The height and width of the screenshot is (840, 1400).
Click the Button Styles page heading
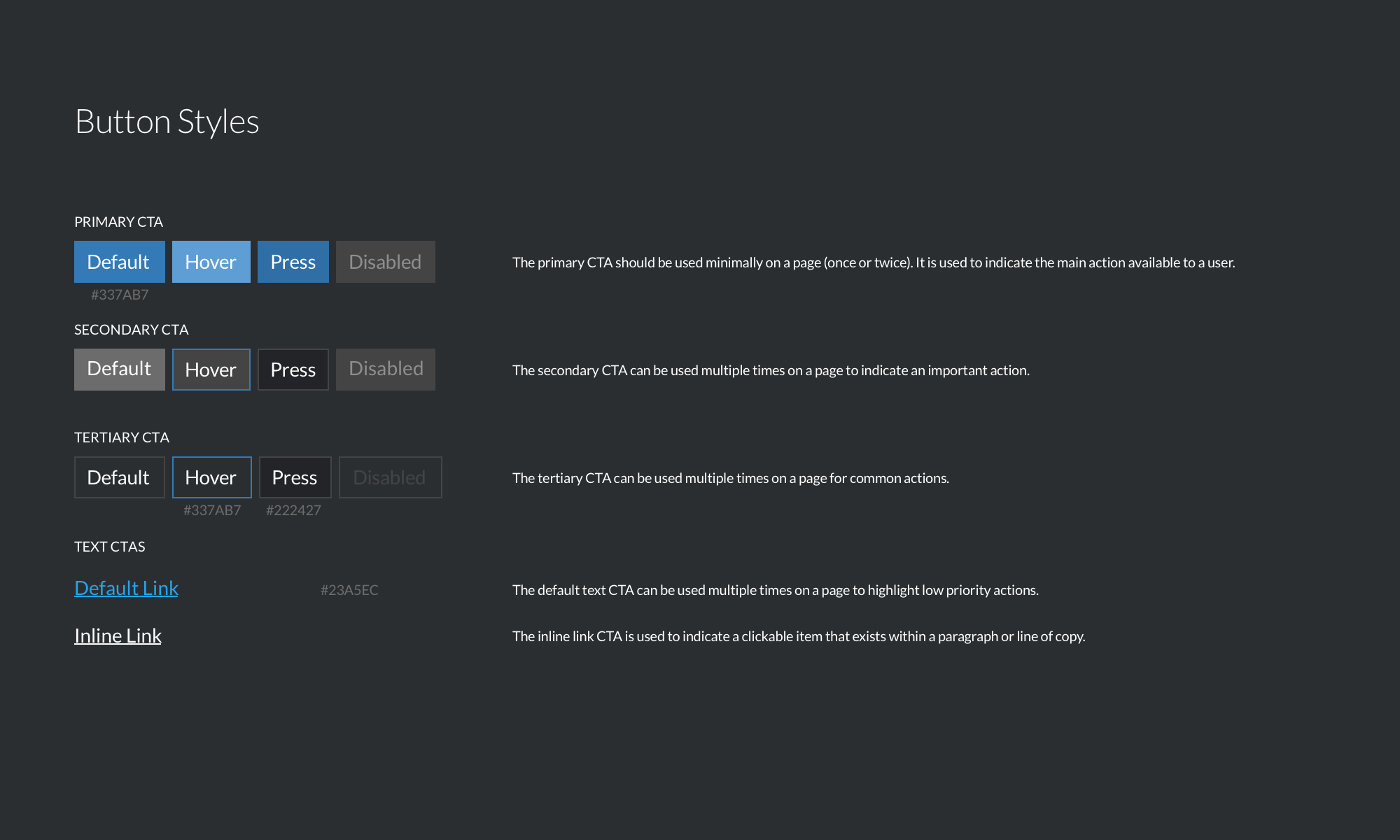point(167,122)
